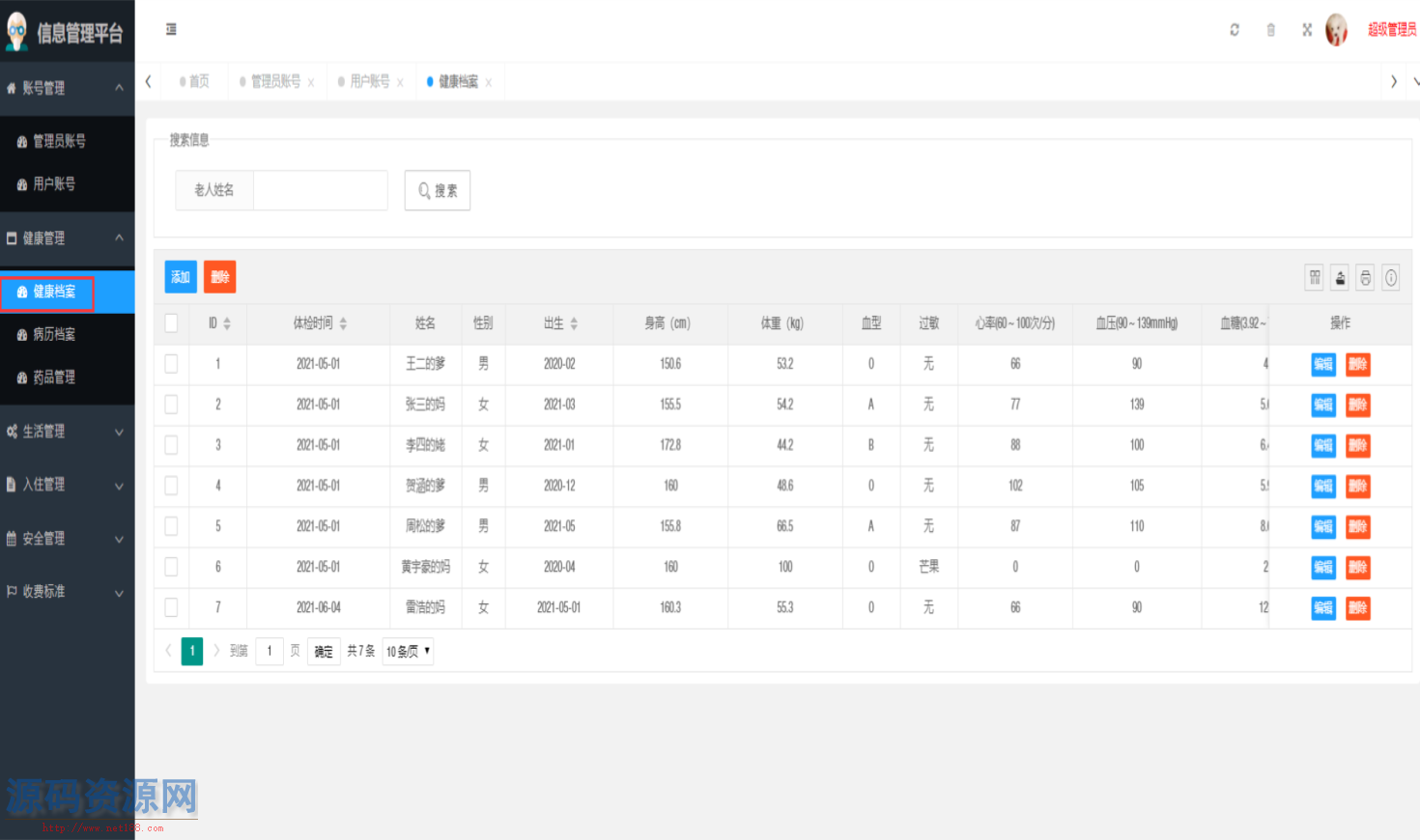Image resolution: width=1420 pixels, height=840 pixels.
Task: Click the table info icon
Action: 1391,278
